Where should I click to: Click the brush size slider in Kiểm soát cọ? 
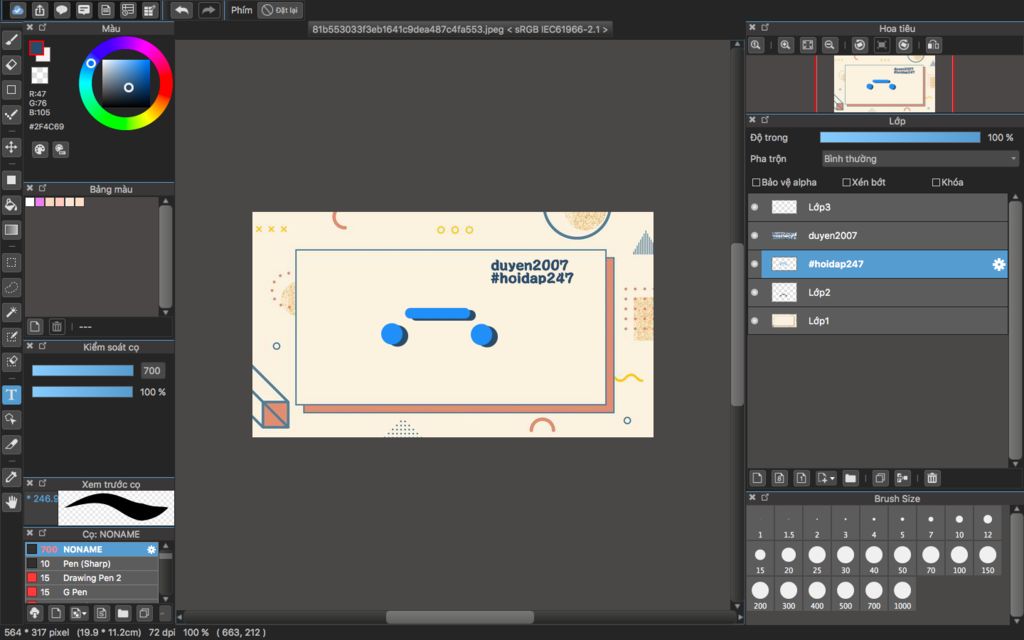tap(83, 371)
